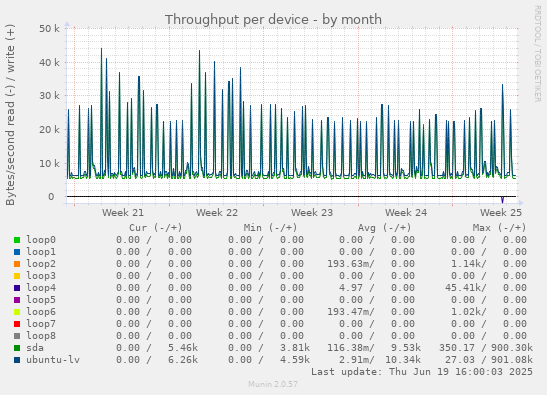
Task: Click the ubuntu-lv navy legend swatch
Action: [17, 360]
